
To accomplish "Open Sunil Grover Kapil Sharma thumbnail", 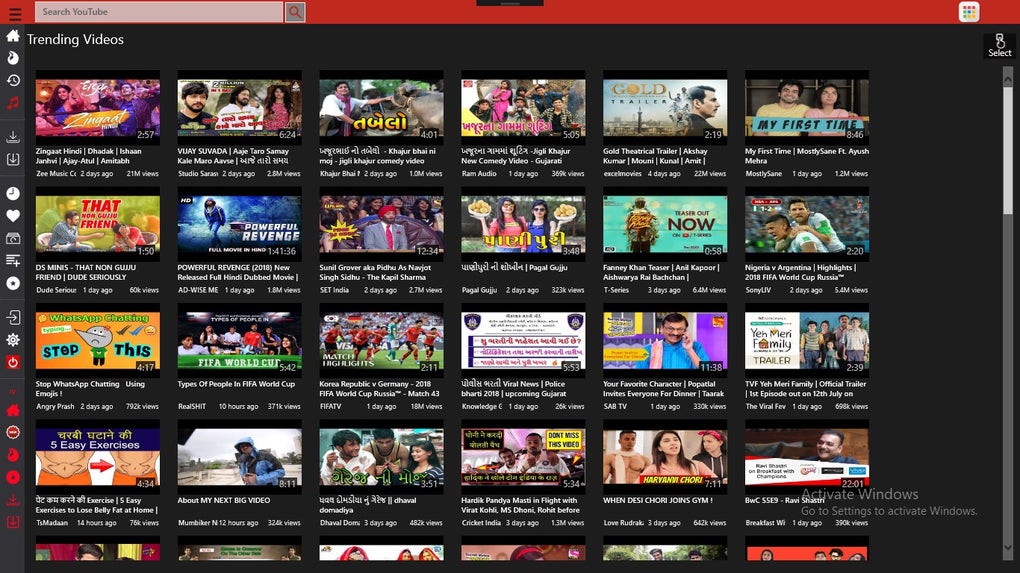I will (381, 224).
